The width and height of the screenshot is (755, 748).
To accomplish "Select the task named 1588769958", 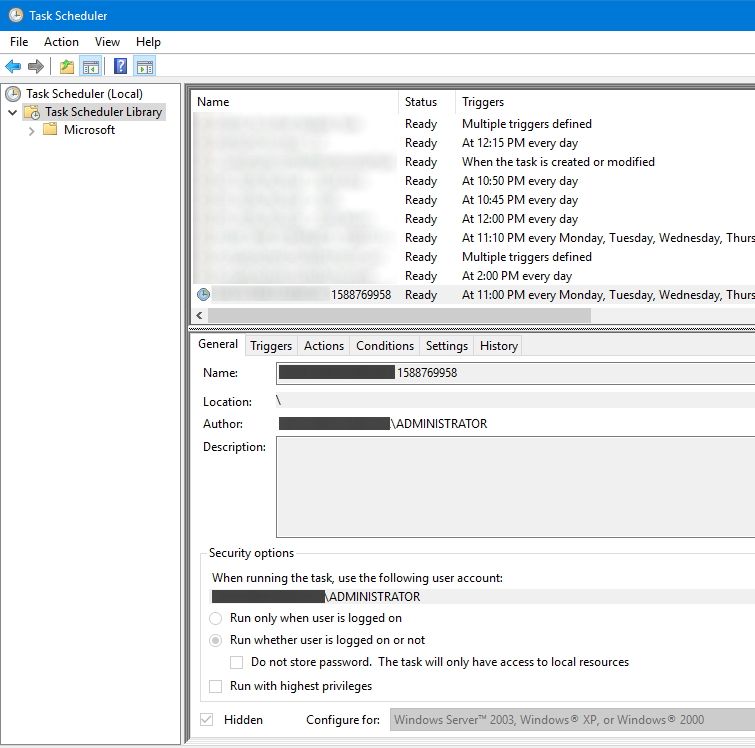I will point(474,295).
